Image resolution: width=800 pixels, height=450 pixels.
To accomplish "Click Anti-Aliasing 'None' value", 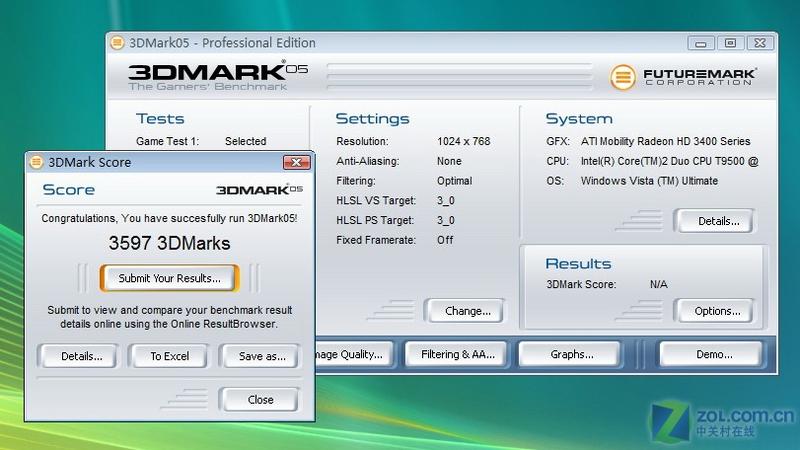I will tap(449, 161).
